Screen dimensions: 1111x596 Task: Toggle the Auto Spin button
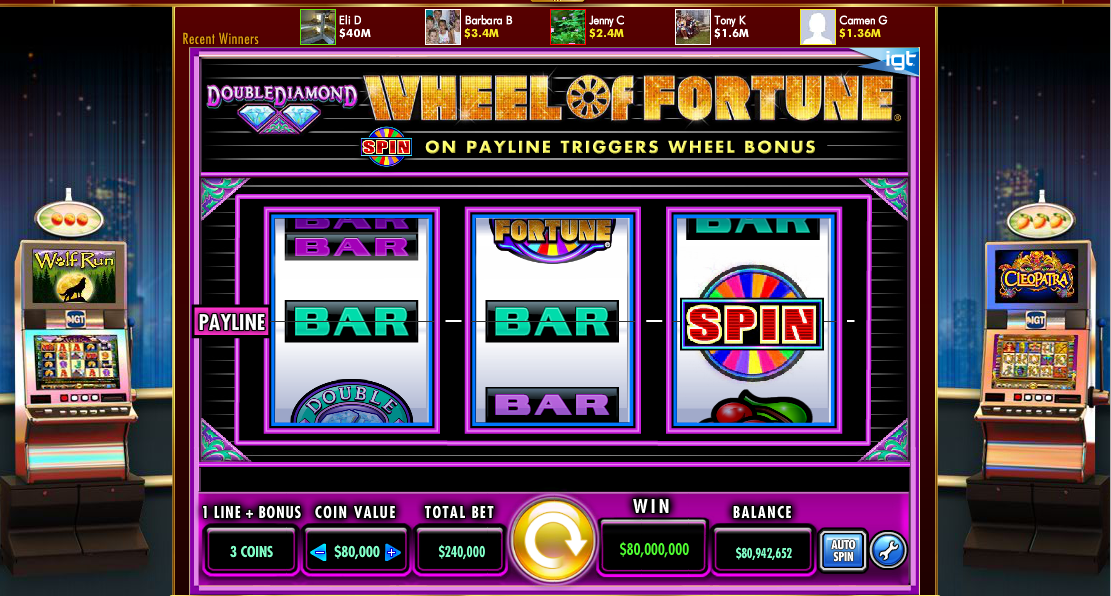pyautogui.click(x=842, y=551)
